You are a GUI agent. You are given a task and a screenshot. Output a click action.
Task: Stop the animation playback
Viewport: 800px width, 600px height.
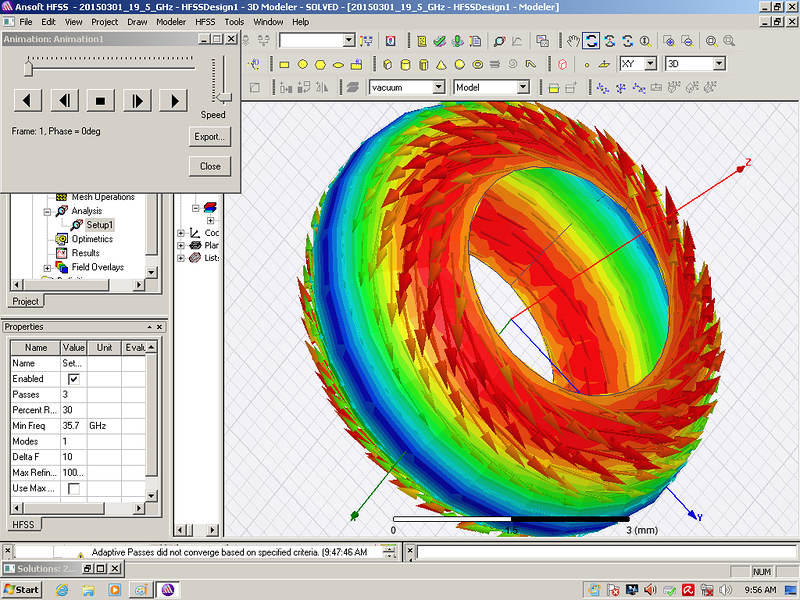click(x=99, y=100)
